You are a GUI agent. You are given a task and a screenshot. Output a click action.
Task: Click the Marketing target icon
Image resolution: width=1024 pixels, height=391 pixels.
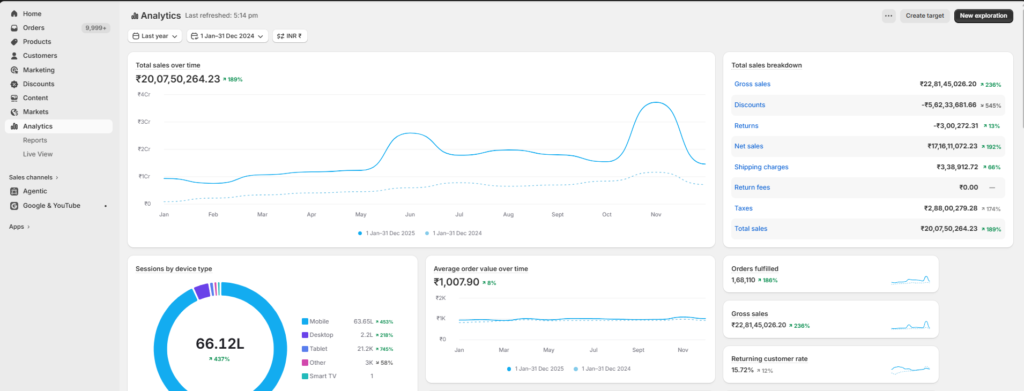pos(14,70)
